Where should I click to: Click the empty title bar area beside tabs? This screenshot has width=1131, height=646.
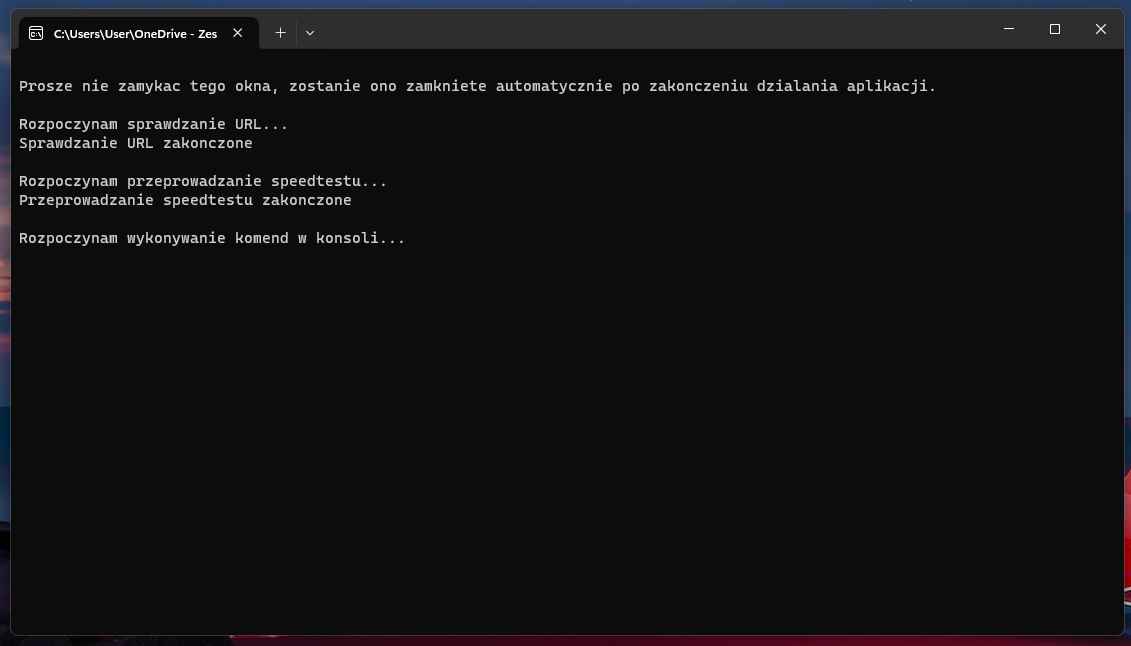(x=650, y=30)
